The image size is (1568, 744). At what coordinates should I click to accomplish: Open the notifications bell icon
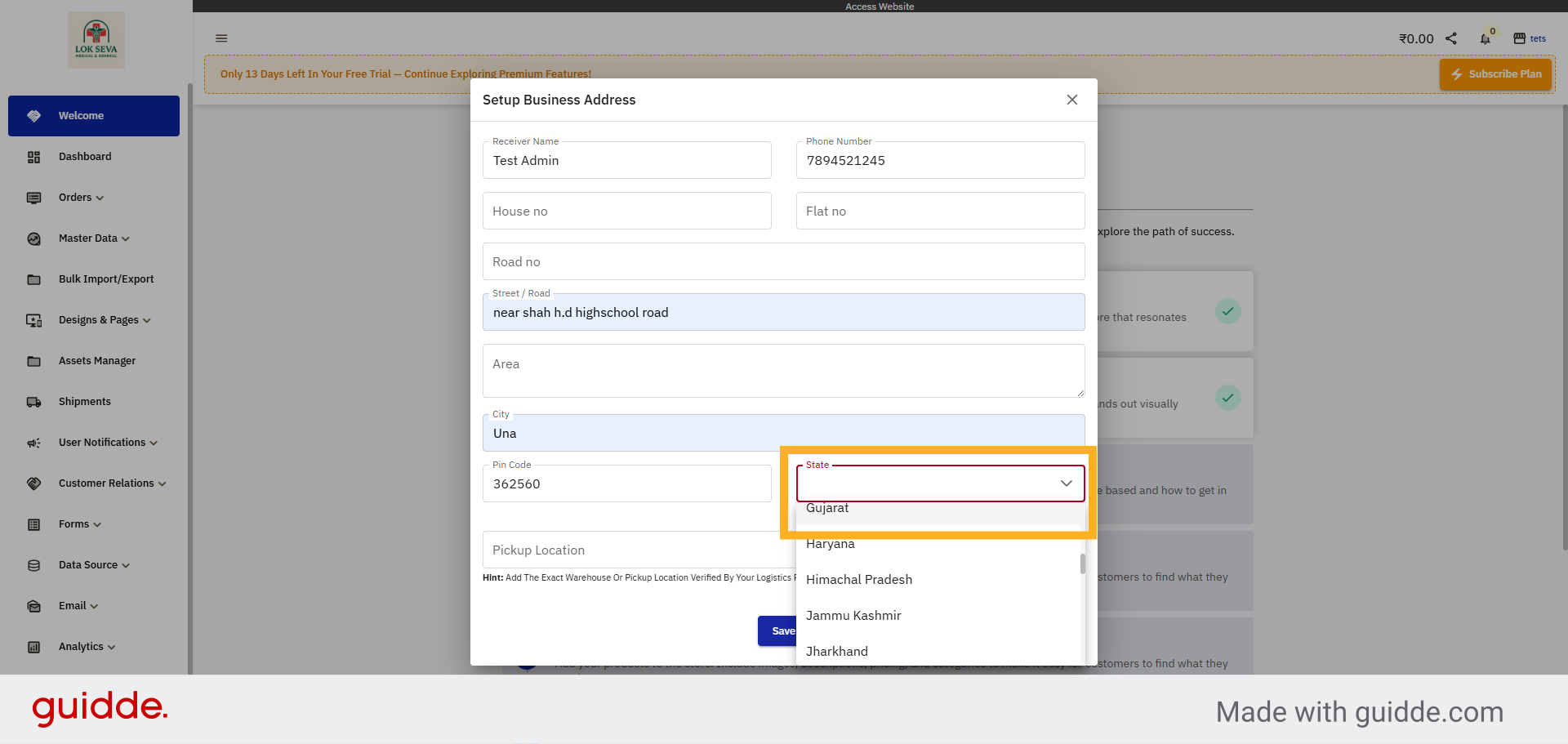tap(1485, 39)
